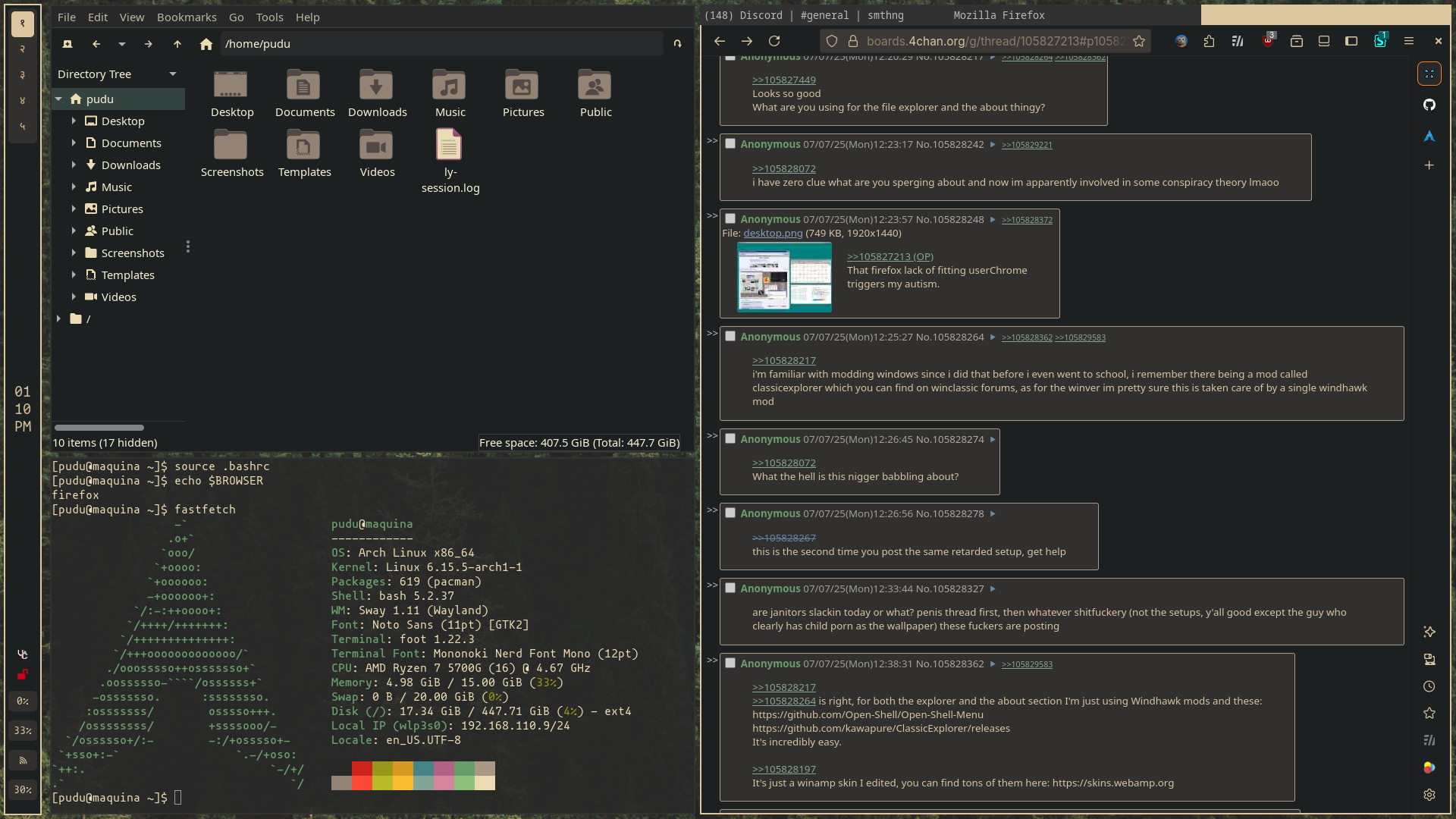Open the View menu
1456x819 pixels.
click(x=132, y=17)
